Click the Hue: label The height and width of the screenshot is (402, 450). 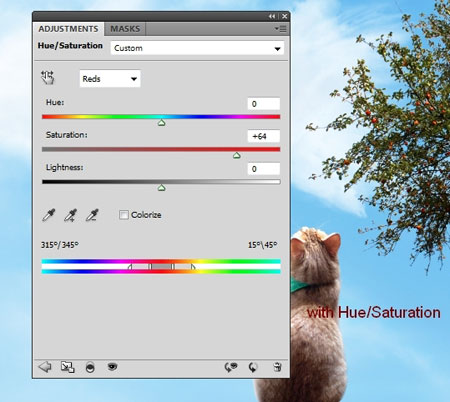pyautogui.click(x=55, y=102)
